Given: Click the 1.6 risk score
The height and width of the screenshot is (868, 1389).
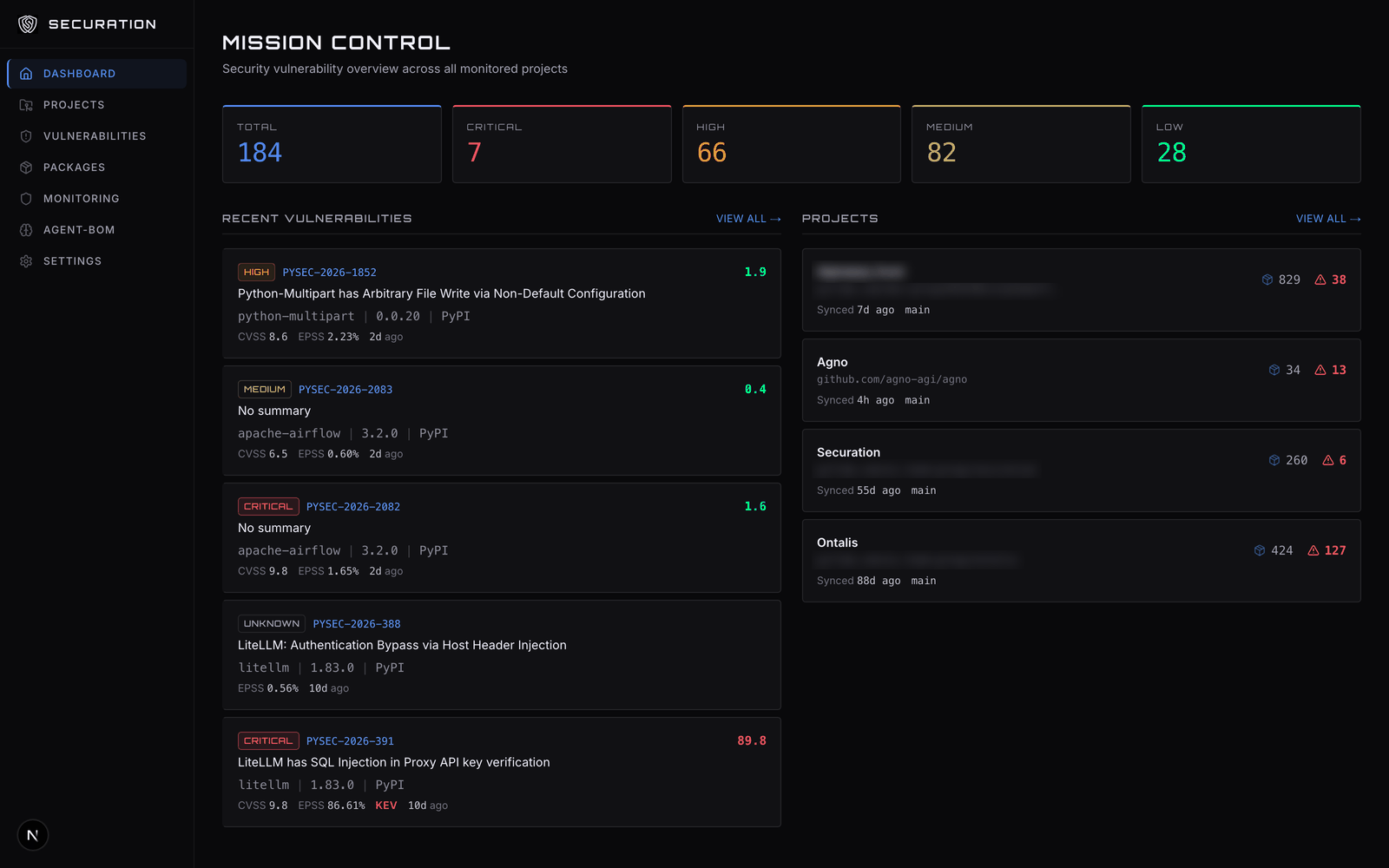Looking at the screenshot, I should 755,507.
